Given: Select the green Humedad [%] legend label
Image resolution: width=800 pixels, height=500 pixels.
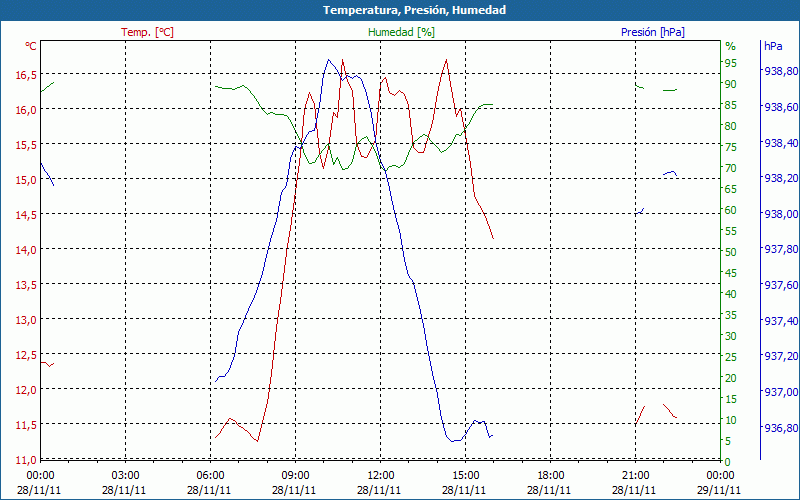Looking at the screenshot, I should pos(401,32).
